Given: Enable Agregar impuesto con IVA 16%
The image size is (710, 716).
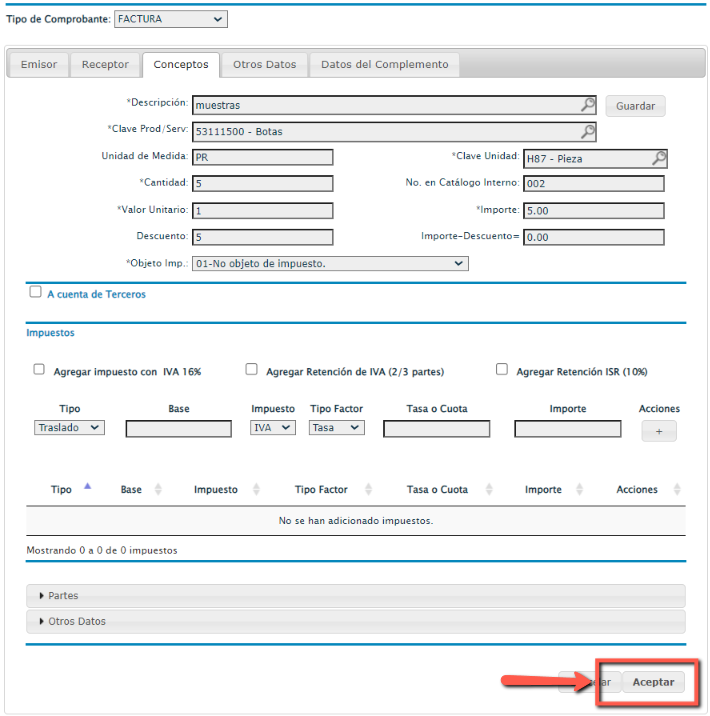Looking at the screenshot, I should 39,369.
